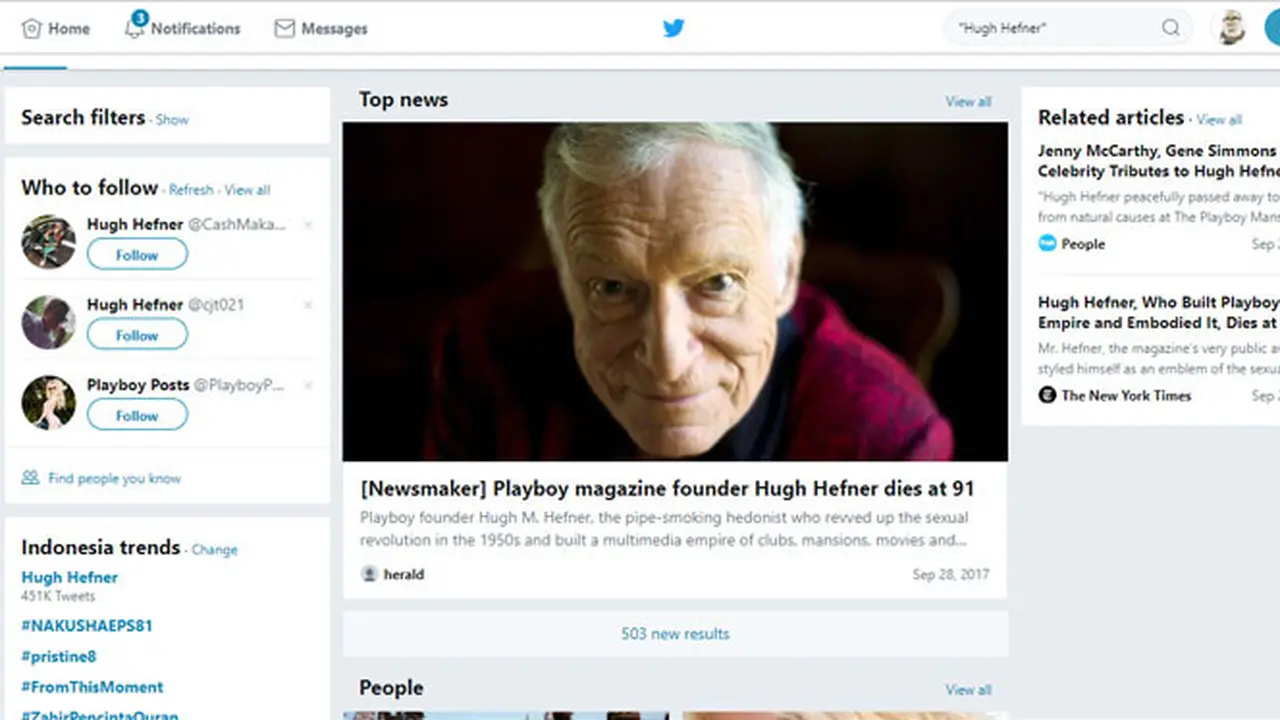Open the Home tab

coord(56,29)
